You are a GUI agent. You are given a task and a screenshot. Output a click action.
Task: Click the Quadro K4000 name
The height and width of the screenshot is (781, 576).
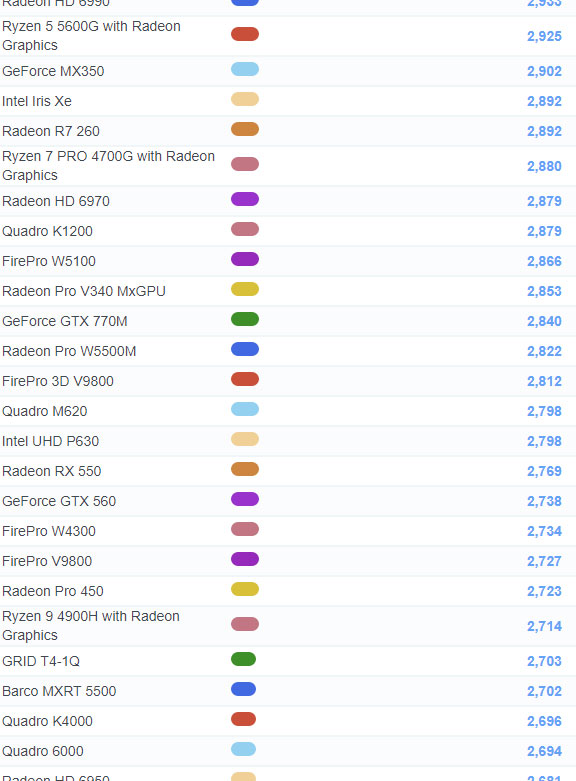click(x=47, y=721)
